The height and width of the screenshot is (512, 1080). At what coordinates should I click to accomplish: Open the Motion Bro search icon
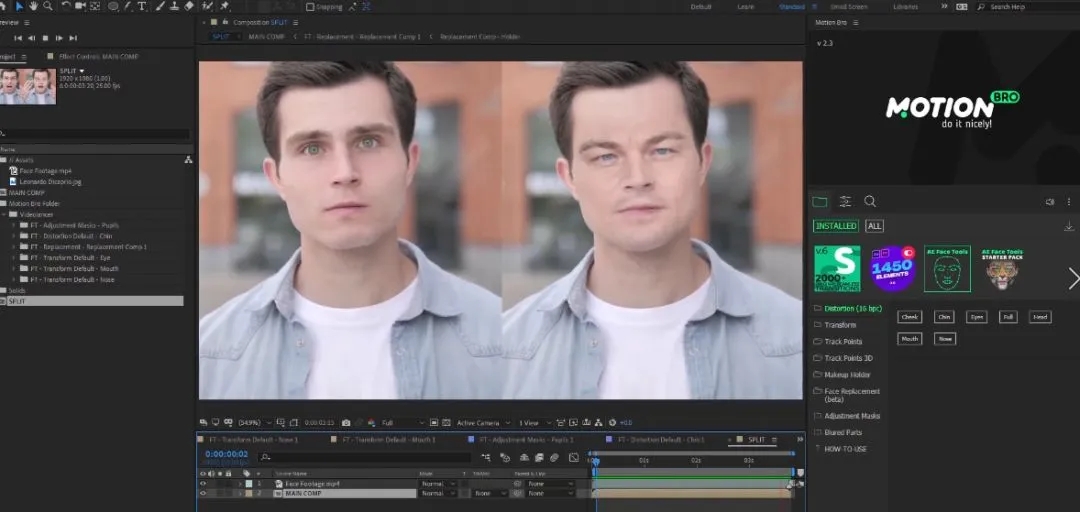(870, 201)
